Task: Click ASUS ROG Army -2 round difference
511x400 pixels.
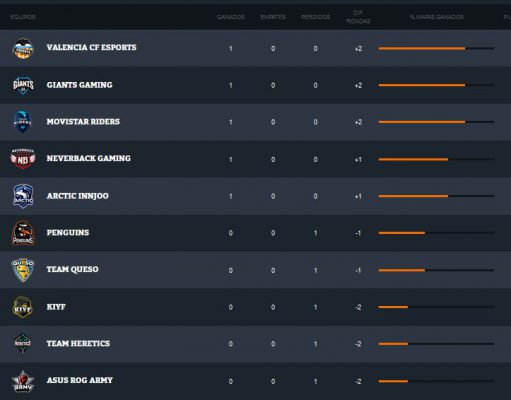Action: [x=358, y=381]
